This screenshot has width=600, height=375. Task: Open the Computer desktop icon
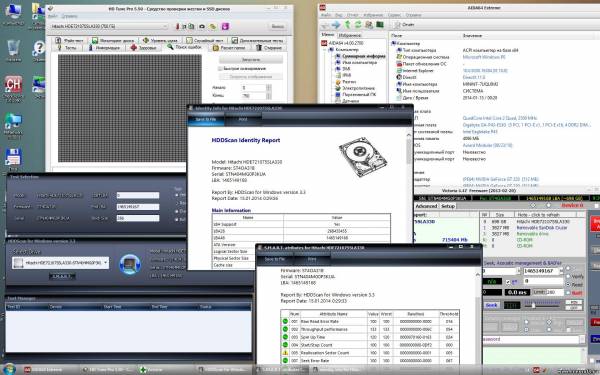click(x=13, y=12)
